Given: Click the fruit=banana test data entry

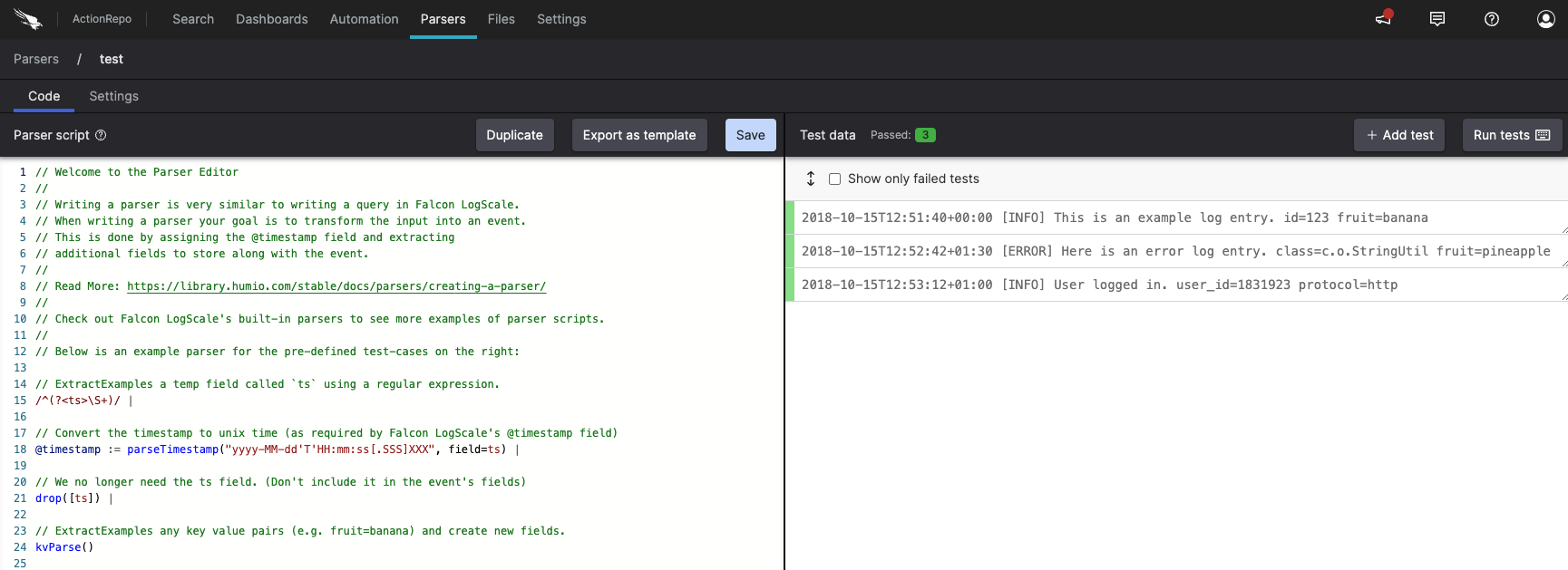Looking at the screenshot, I should coord(1114,217).
